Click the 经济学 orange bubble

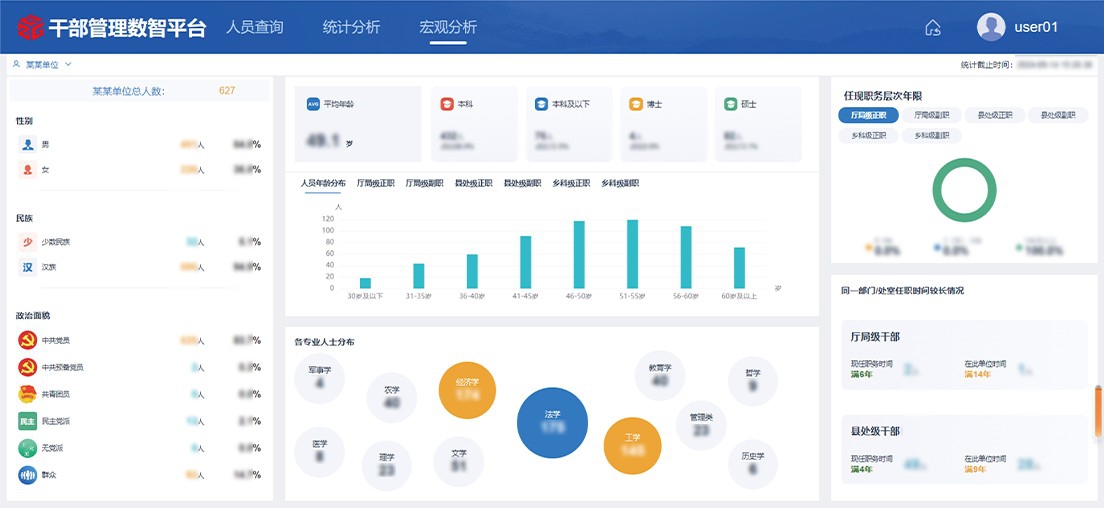[468, 390]
